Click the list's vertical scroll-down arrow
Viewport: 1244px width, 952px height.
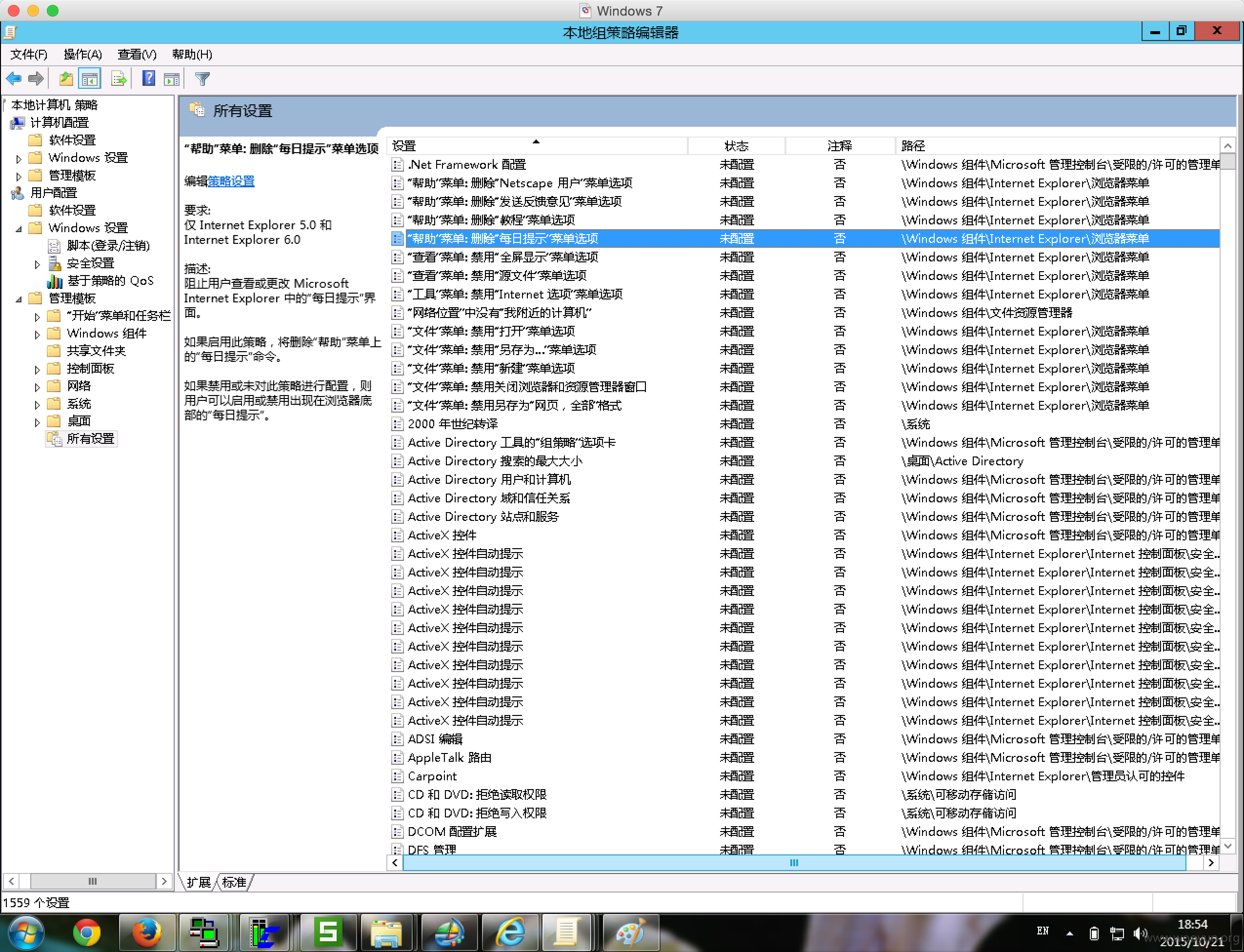point(1227,846)
